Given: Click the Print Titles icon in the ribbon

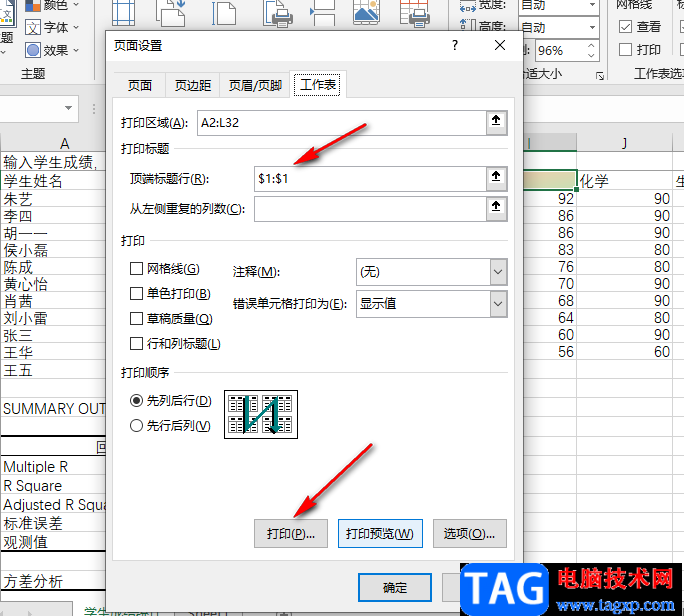Looking at the screenshot, I should (414, 12).
